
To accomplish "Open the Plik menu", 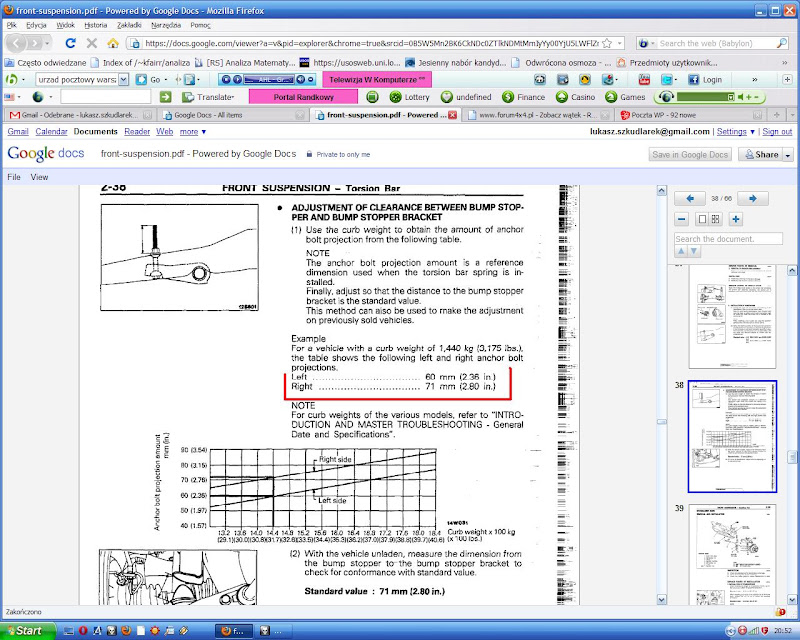I will [x=12, y=25].
